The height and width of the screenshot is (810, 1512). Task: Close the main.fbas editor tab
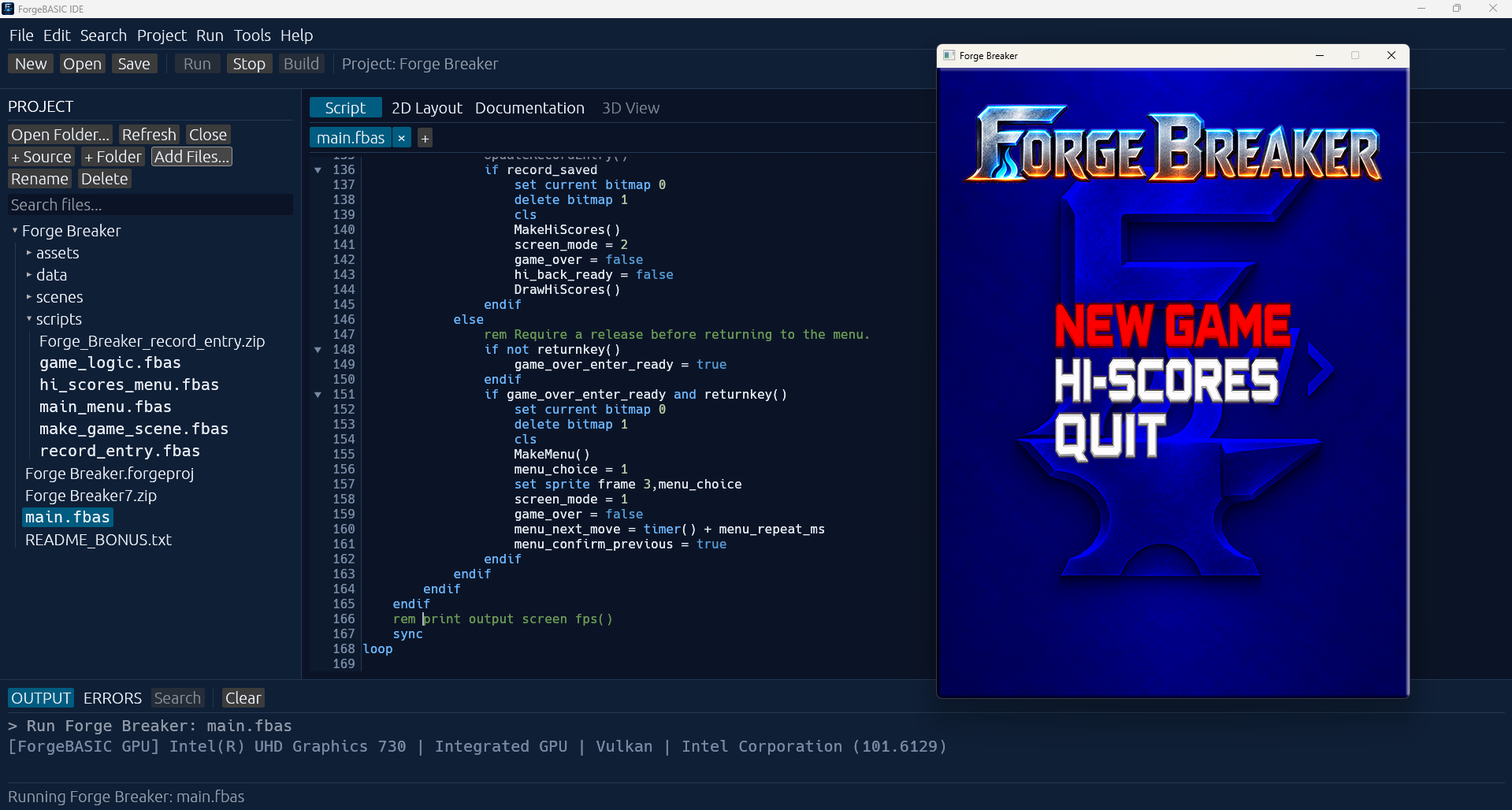tap(402, 138)
